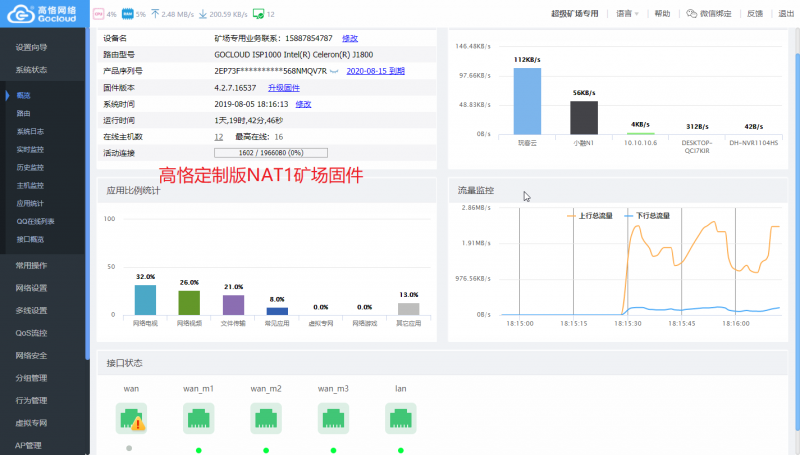Click the lan port icon
Viewport: 800px width, 455px height.
coord(401,418)
